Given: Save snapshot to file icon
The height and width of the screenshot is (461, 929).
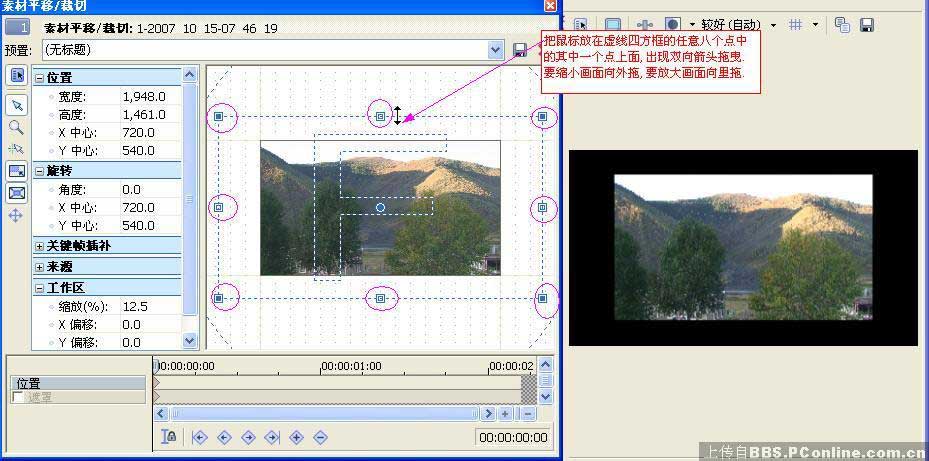Looking at the screenshot, I should [867, 24].
